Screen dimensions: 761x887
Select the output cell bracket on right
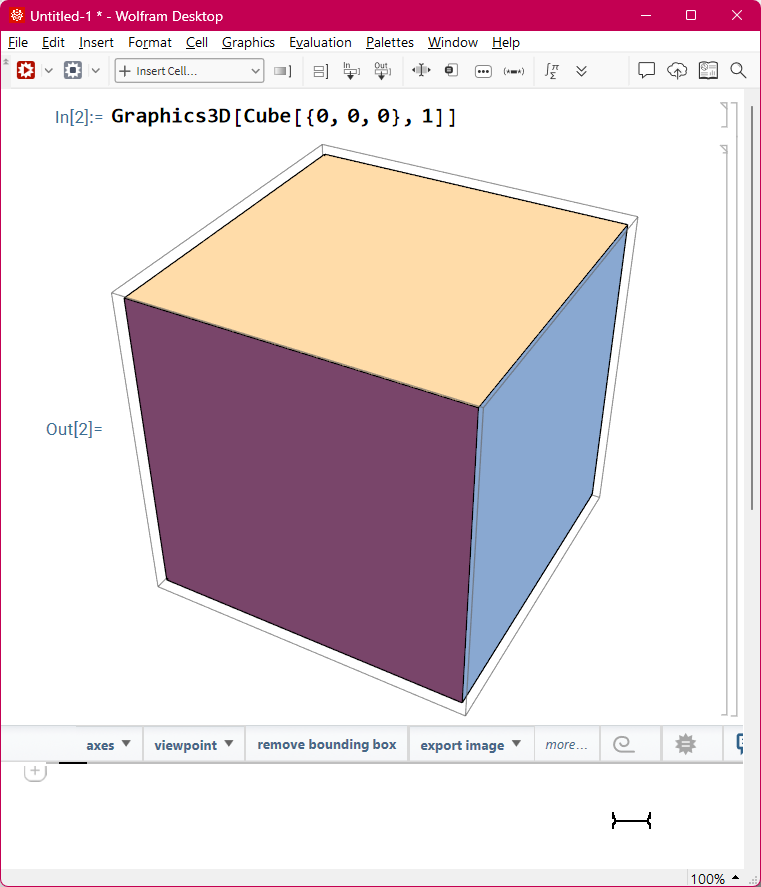[x=725, y=430]
